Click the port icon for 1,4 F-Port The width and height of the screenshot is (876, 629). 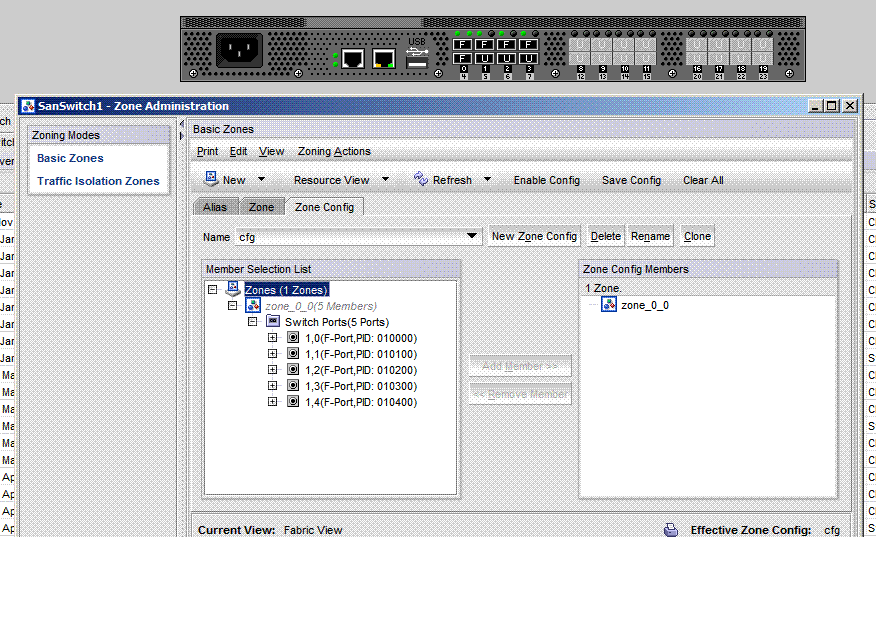(293, 402)
